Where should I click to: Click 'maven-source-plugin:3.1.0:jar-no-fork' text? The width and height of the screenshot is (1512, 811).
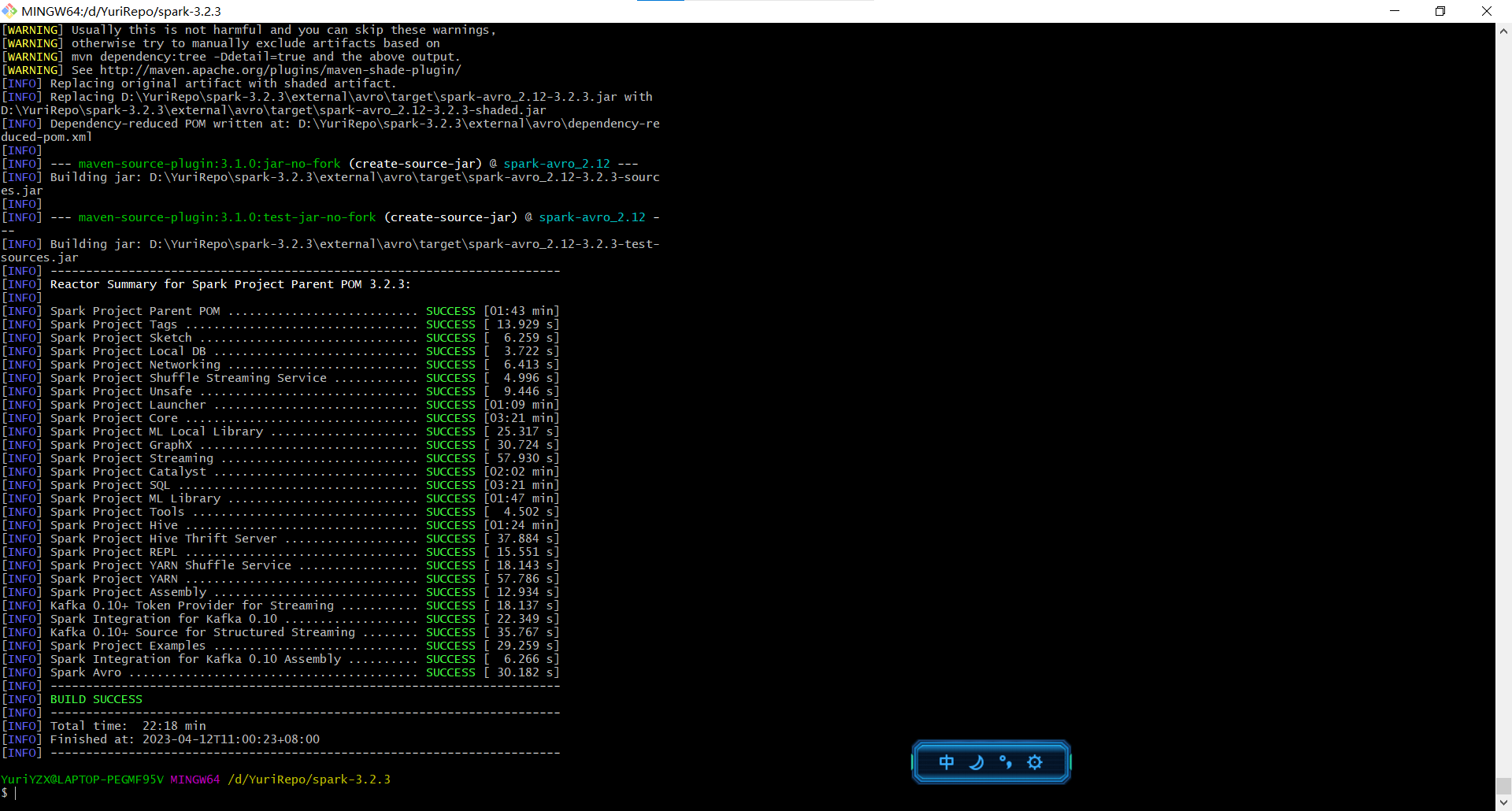209,164
